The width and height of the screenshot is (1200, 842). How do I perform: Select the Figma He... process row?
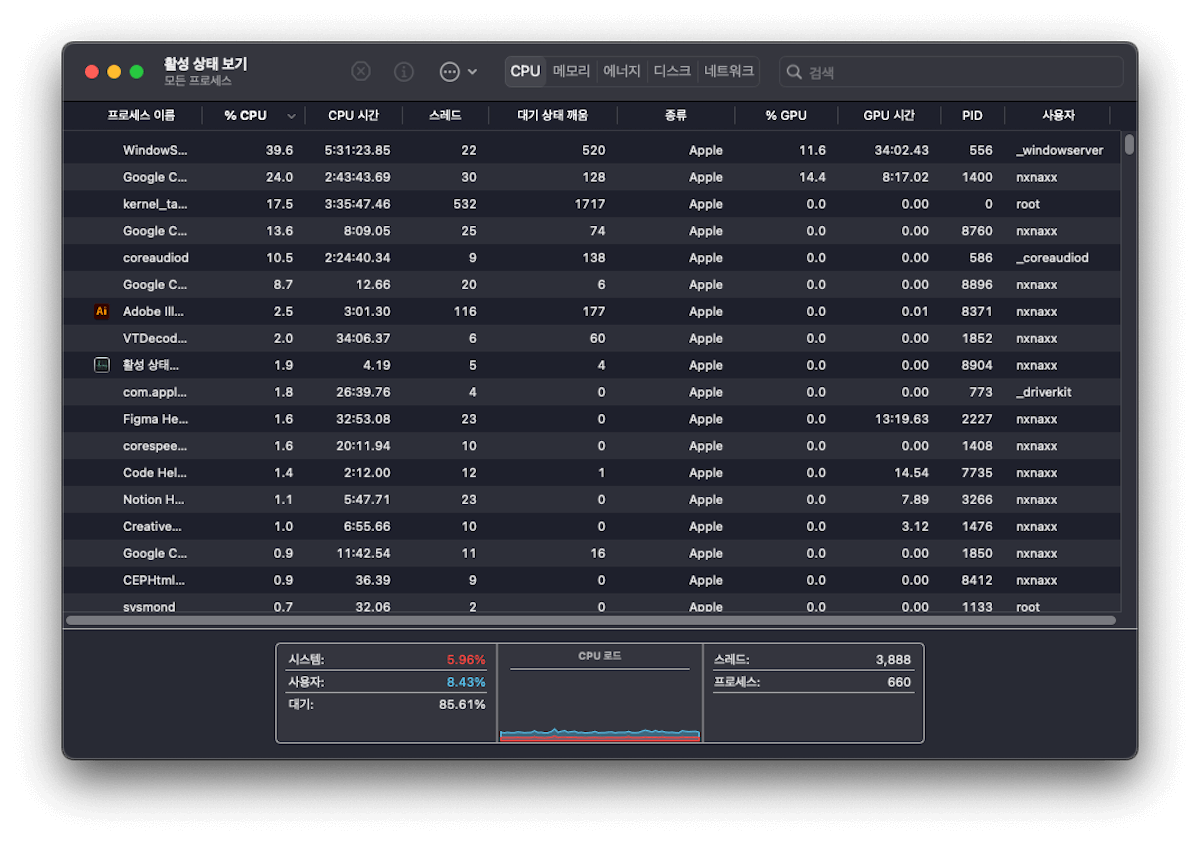[592, 419]
